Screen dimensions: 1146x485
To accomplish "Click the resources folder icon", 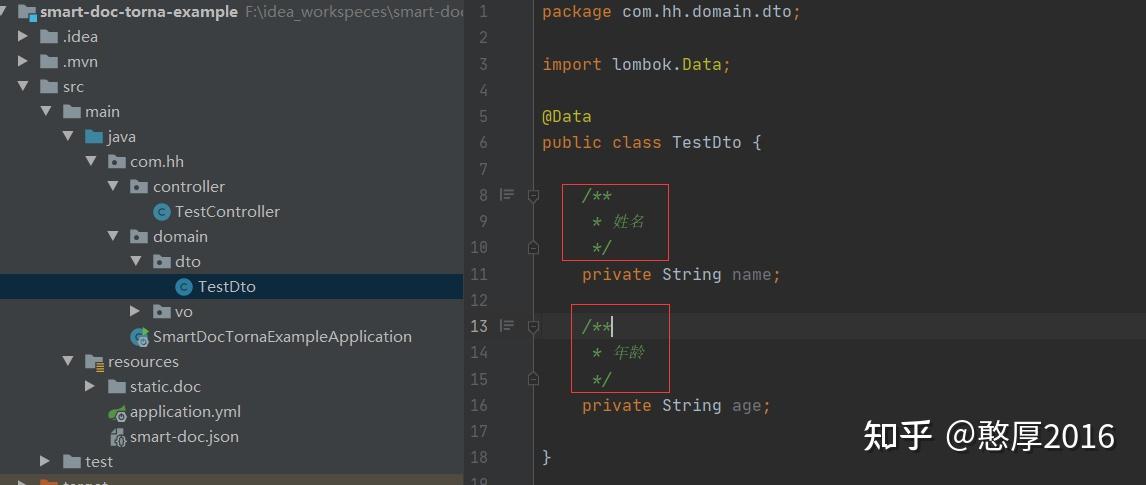I will pos(94,362).
